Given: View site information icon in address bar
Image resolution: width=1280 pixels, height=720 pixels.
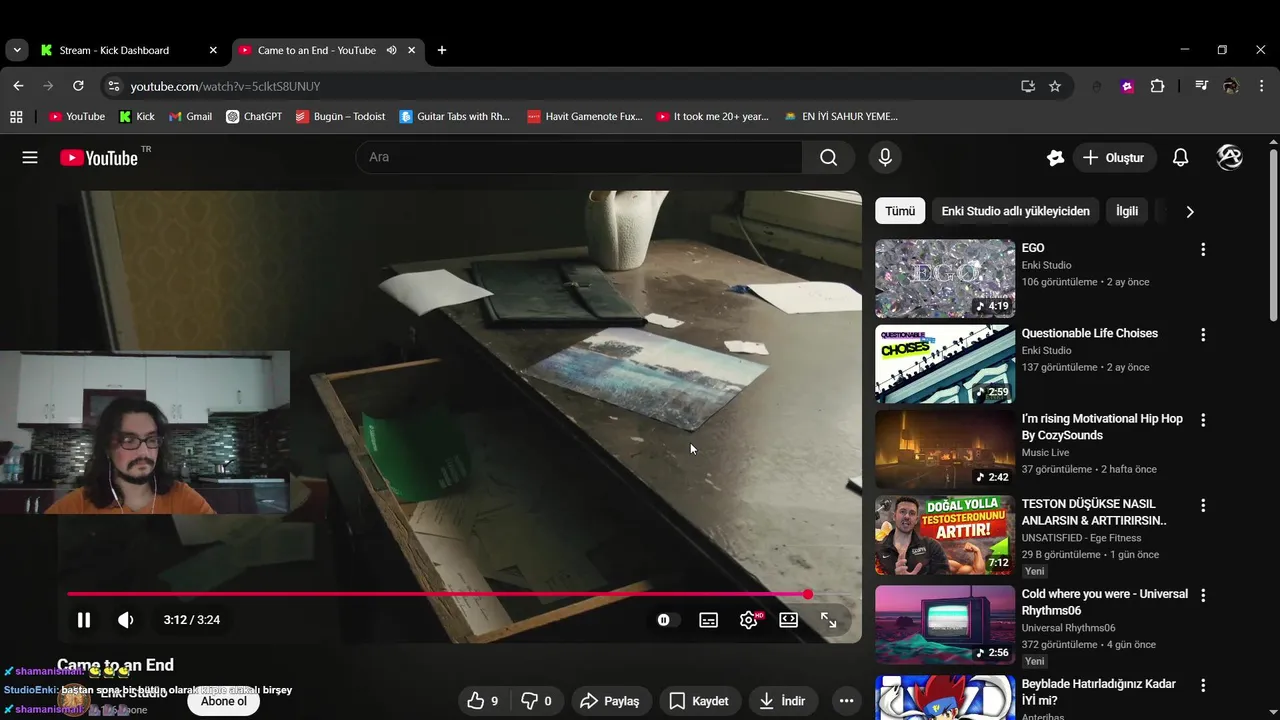Looking at the screenshot, I should pyautogui.click(x=113, y=86).
